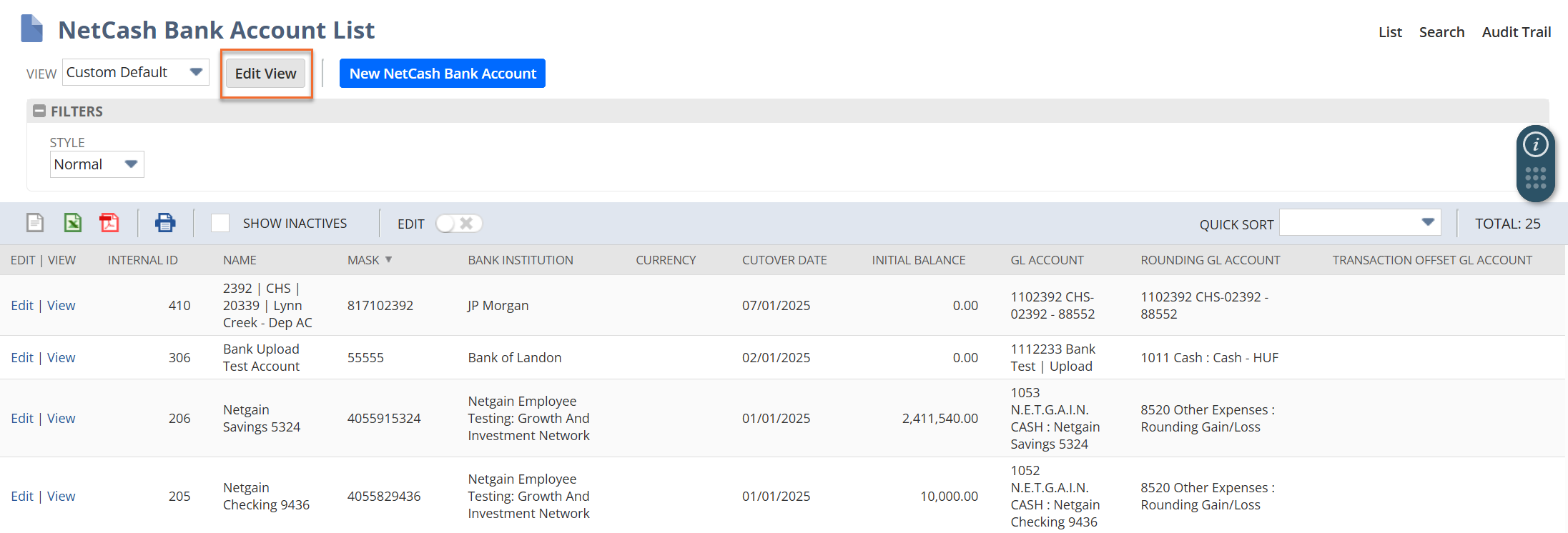Click the print list icon

tap(165, 223)
